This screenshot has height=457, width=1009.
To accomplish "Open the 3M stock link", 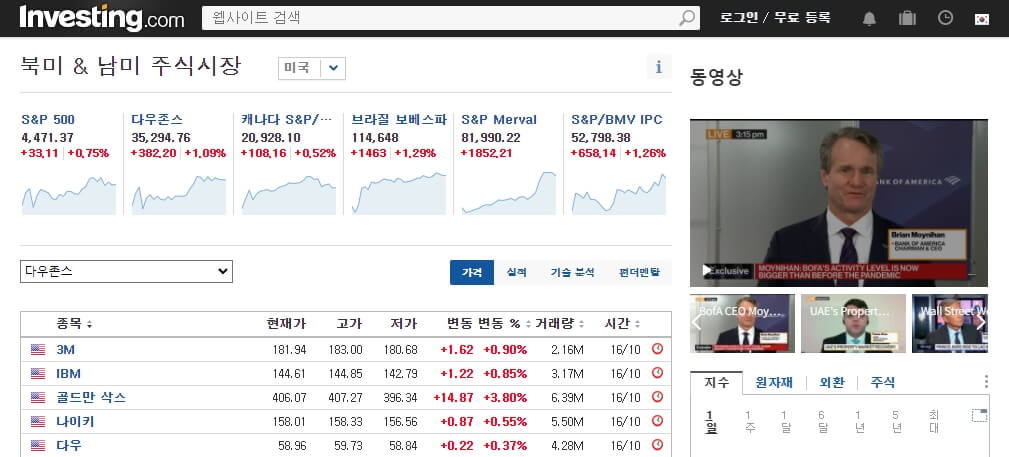I will 66,350.
